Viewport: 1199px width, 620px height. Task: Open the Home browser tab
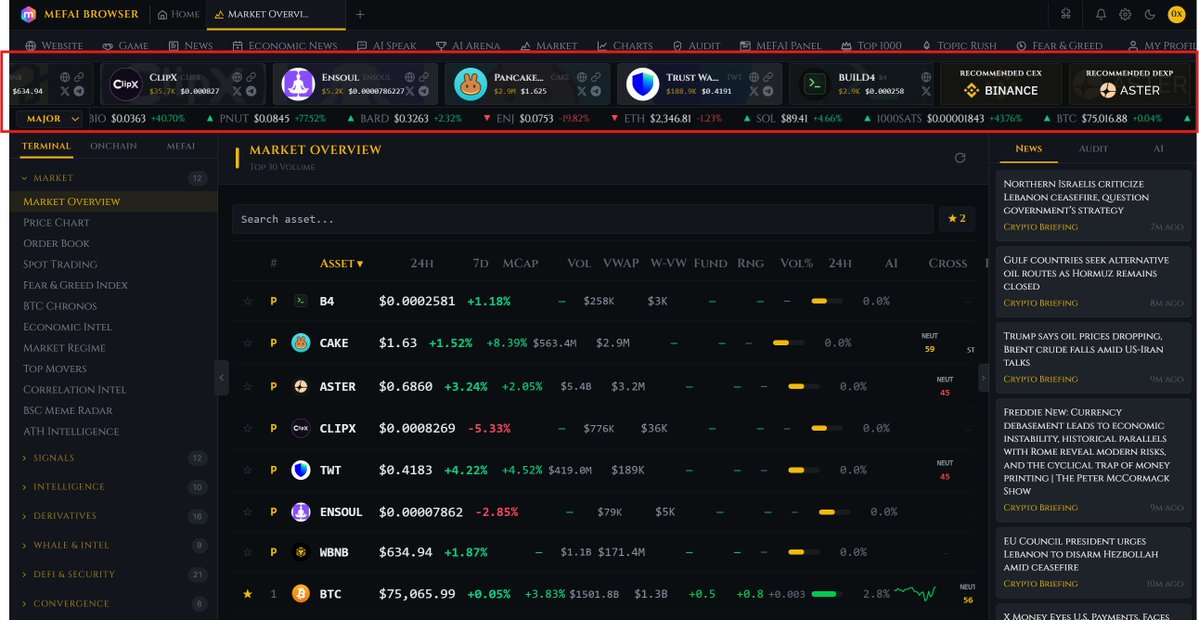(x=179, y=15)
